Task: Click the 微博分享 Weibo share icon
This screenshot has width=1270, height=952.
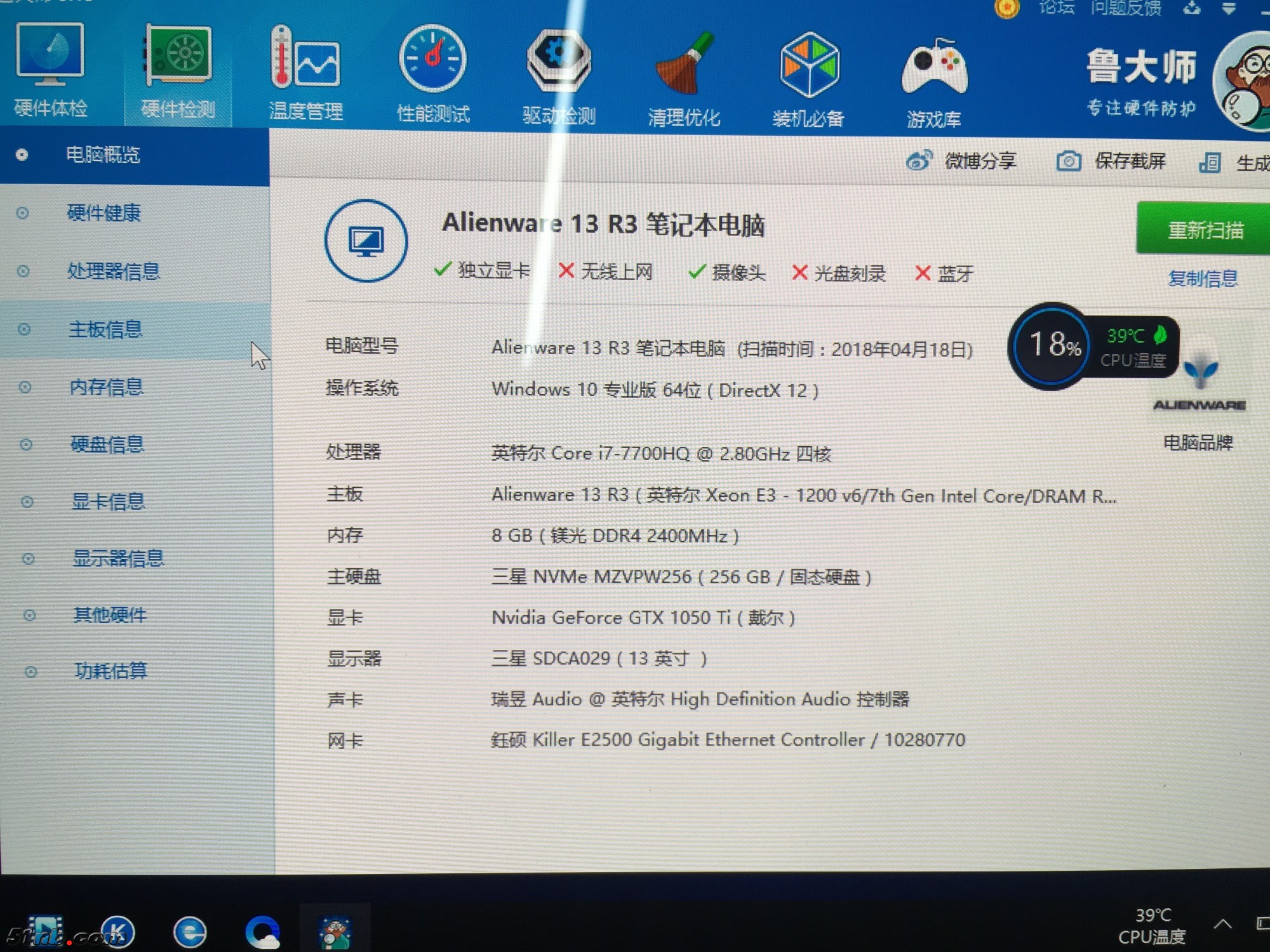Action: pyautogui.click(x=919, y=161)
